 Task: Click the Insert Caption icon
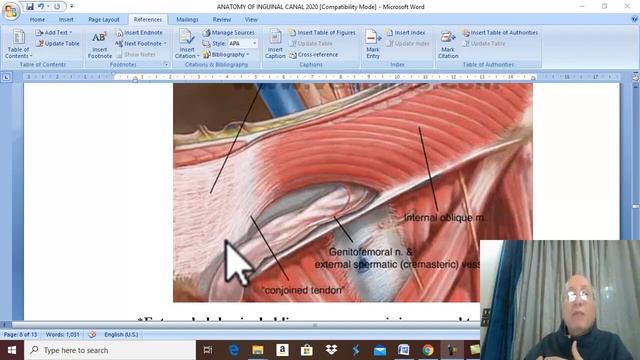275,44
